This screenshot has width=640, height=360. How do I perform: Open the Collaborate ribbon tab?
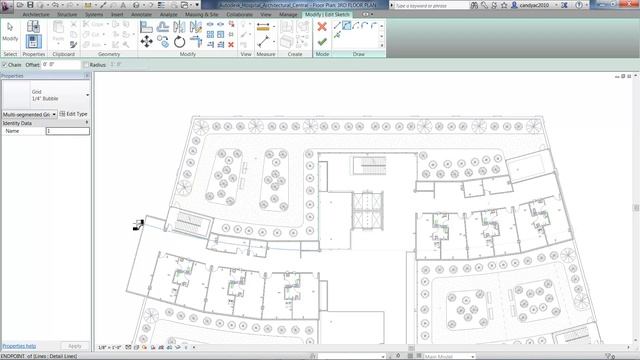[x=240, y=14]
